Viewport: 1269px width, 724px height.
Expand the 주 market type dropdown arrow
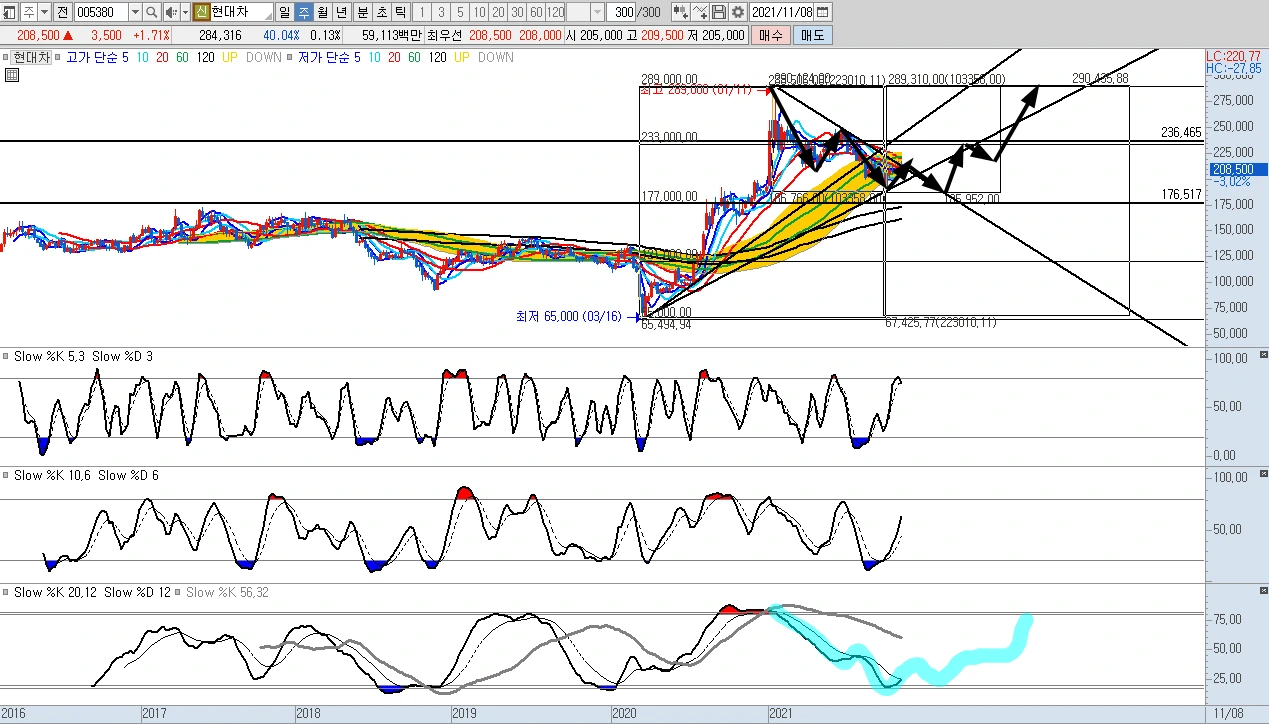click(x=44, y=12)
